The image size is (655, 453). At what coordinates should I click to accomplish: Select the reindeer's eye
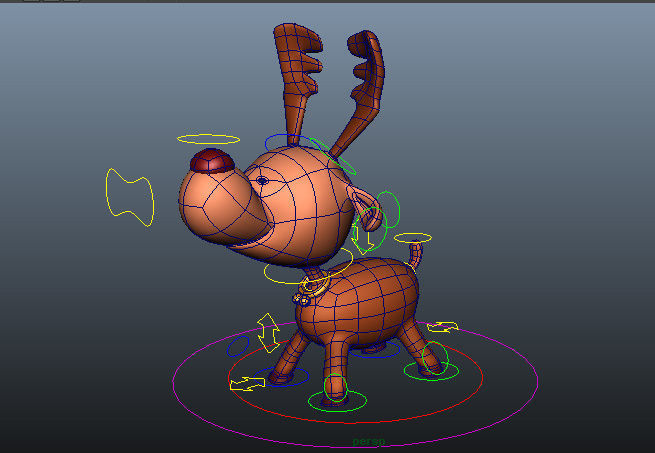pos(262,181)
